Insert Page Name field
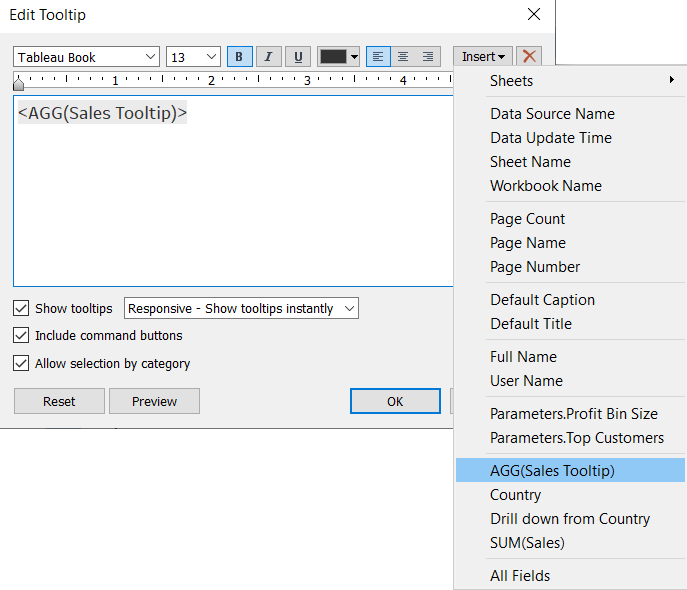 (x=570, y=243)
